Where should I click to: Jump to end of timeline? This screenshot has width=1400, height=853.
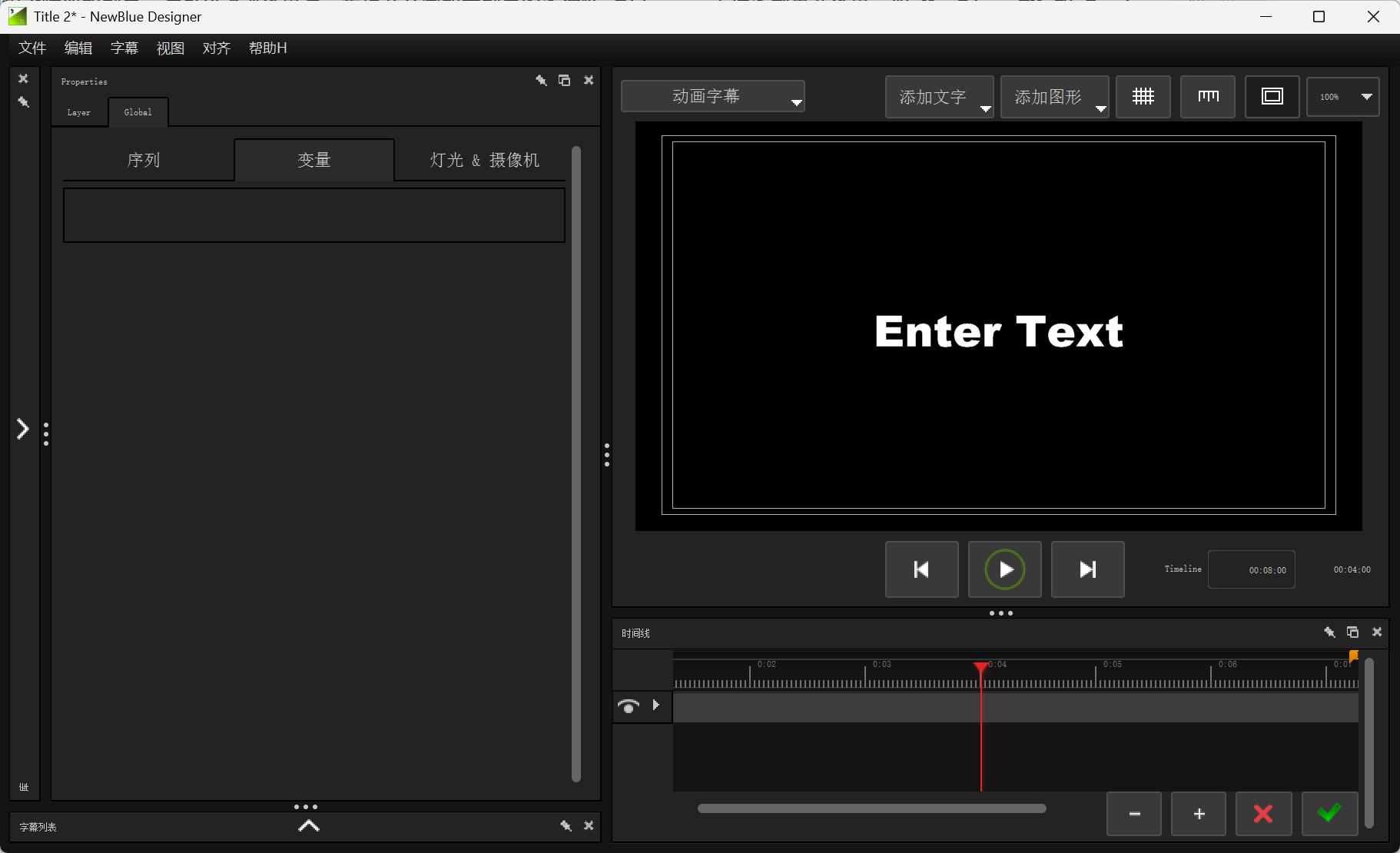(1088, 569)
